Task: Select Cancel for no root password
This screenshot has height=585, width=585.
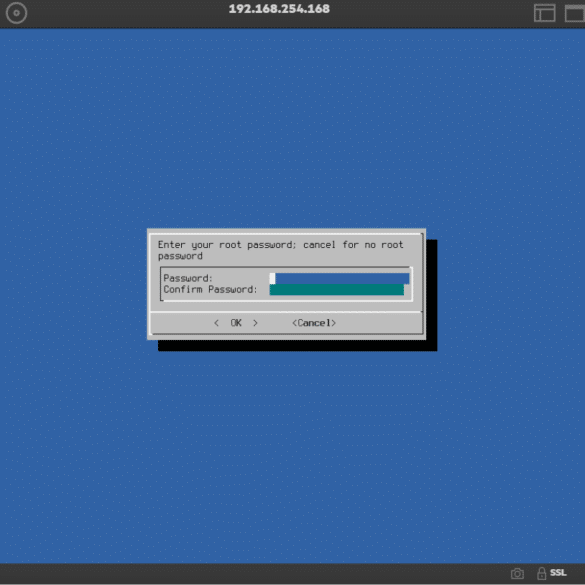Action: click(314, 323)
